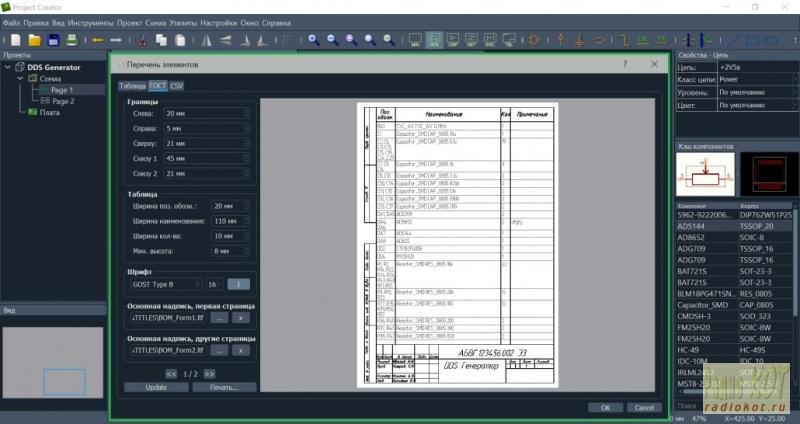800x424 pixels.
Task: Click the first magnifier zoom icon
Action: pos(313,40)
